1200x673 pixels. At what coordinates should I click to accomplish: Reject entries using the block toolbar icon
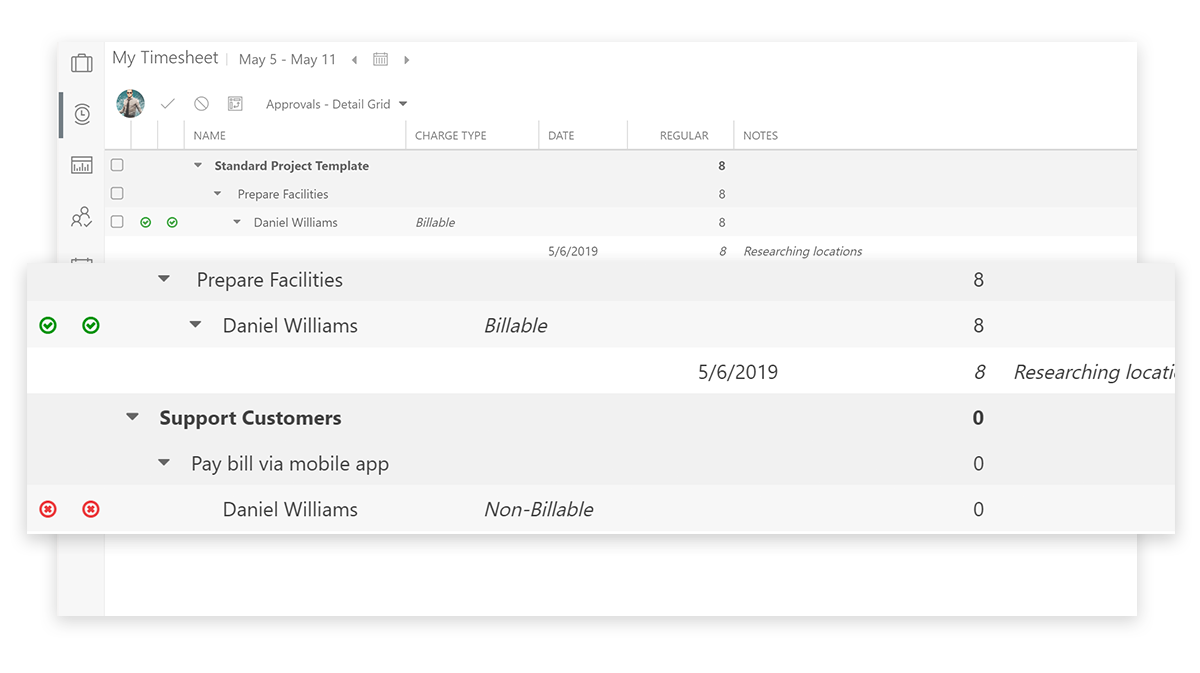pyautogui.click(x=201, y=103)
